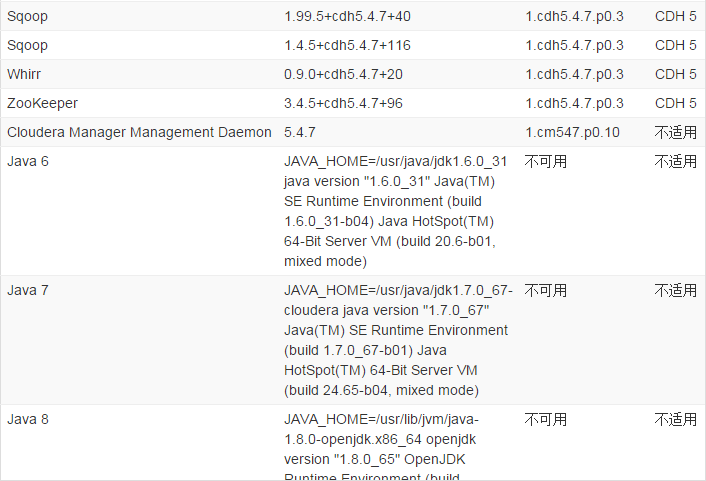706x481 pixels.
Task: Click 1.cdh5.4.7.p0.3 in the ZooKeeper row
Action: [x=574, y=103]
